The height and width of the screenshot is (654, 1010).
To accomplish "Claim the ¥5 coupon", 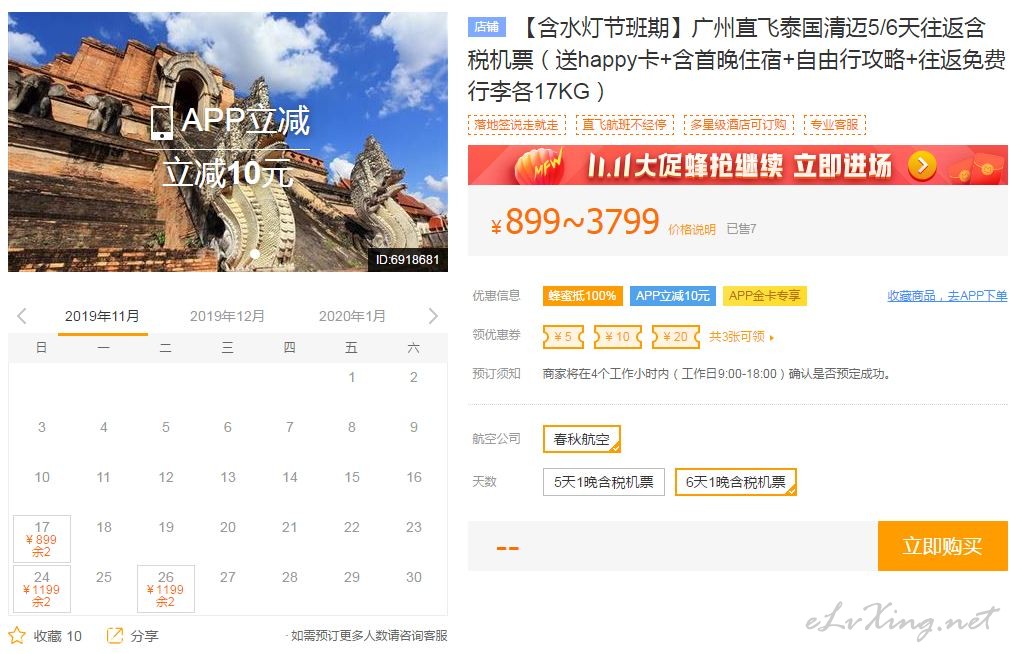I will tap(563, 336).
